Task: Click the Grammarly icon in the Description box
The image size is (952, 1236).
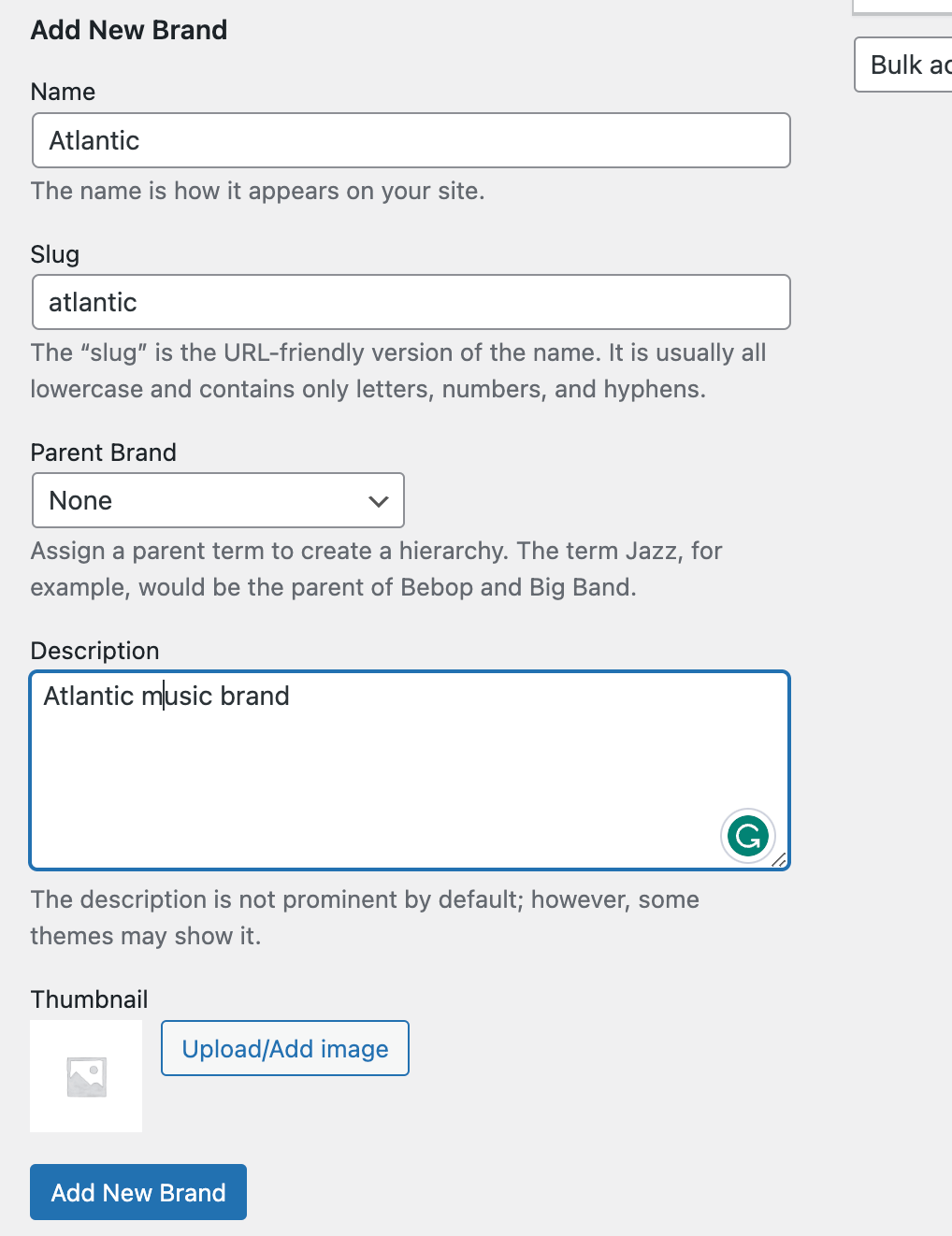Action: click(x=748, y=836)
